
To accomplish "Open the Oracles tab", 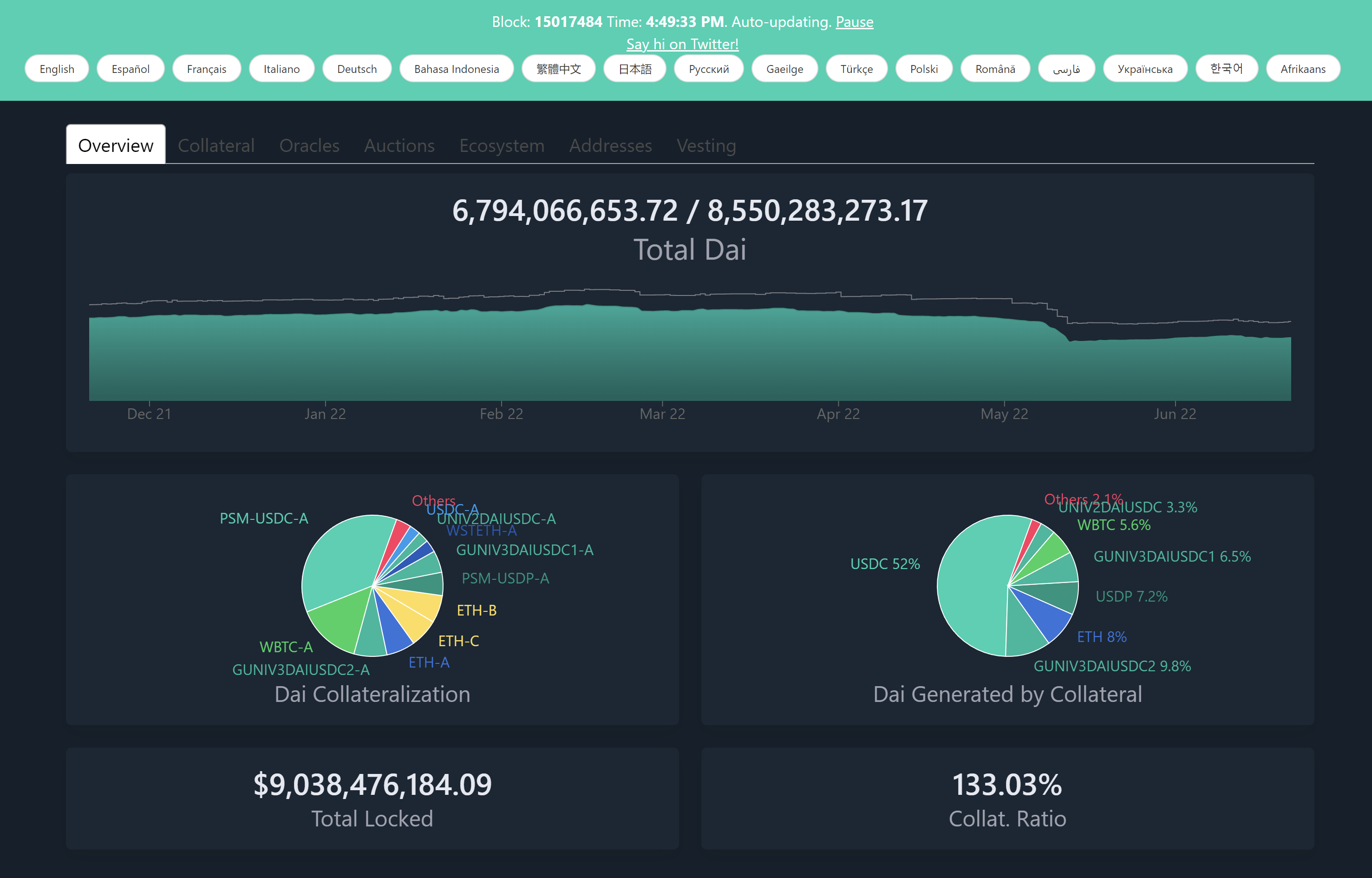I will [309, 145].
